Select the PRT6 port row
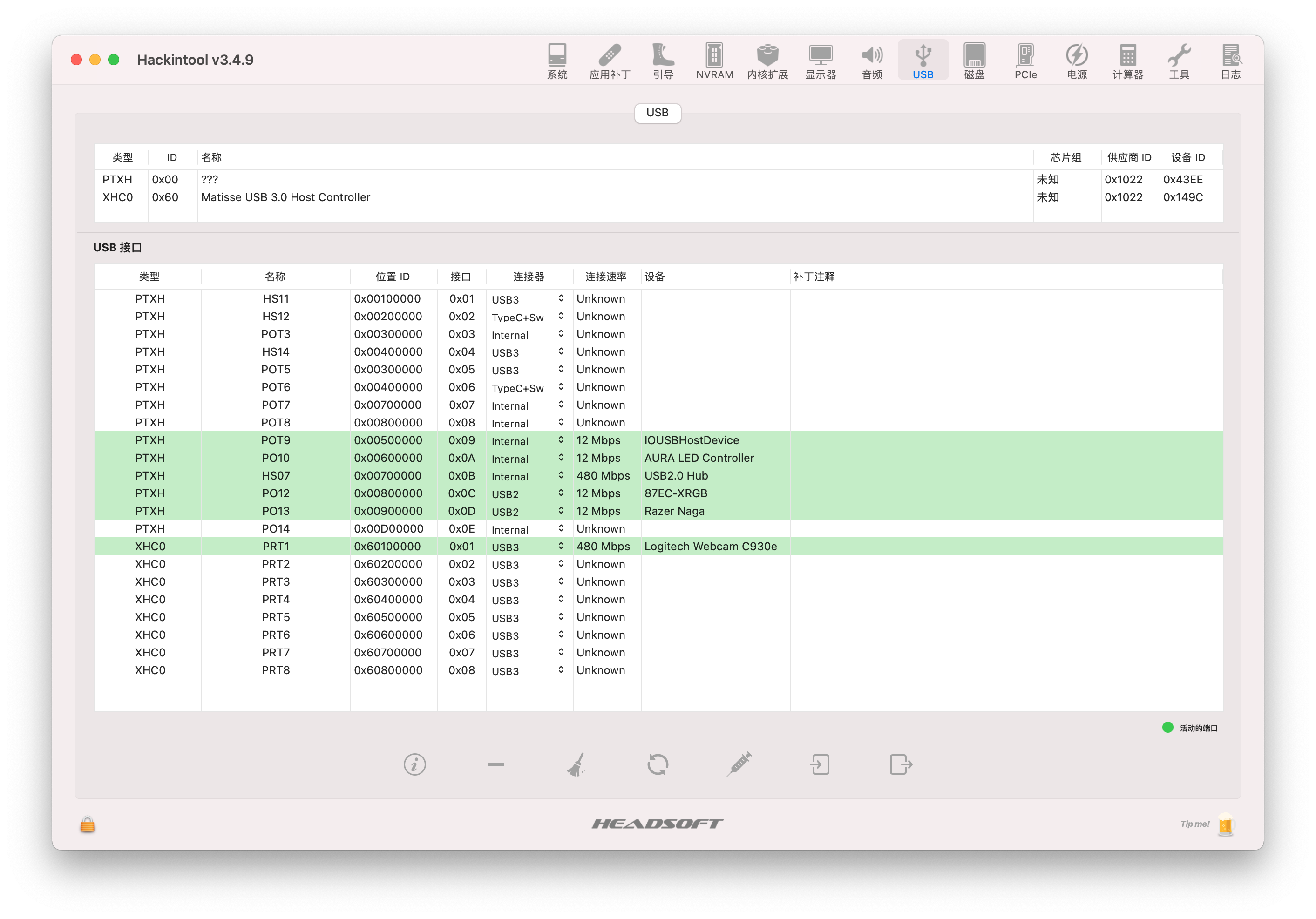1316x919 pixels. click(658, 635)
